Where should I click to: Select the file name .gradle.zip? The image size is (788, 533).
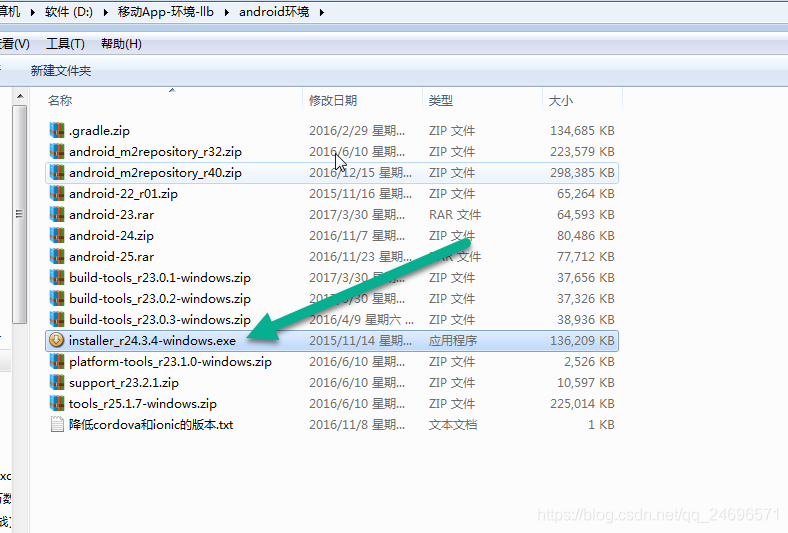point(100,131)
